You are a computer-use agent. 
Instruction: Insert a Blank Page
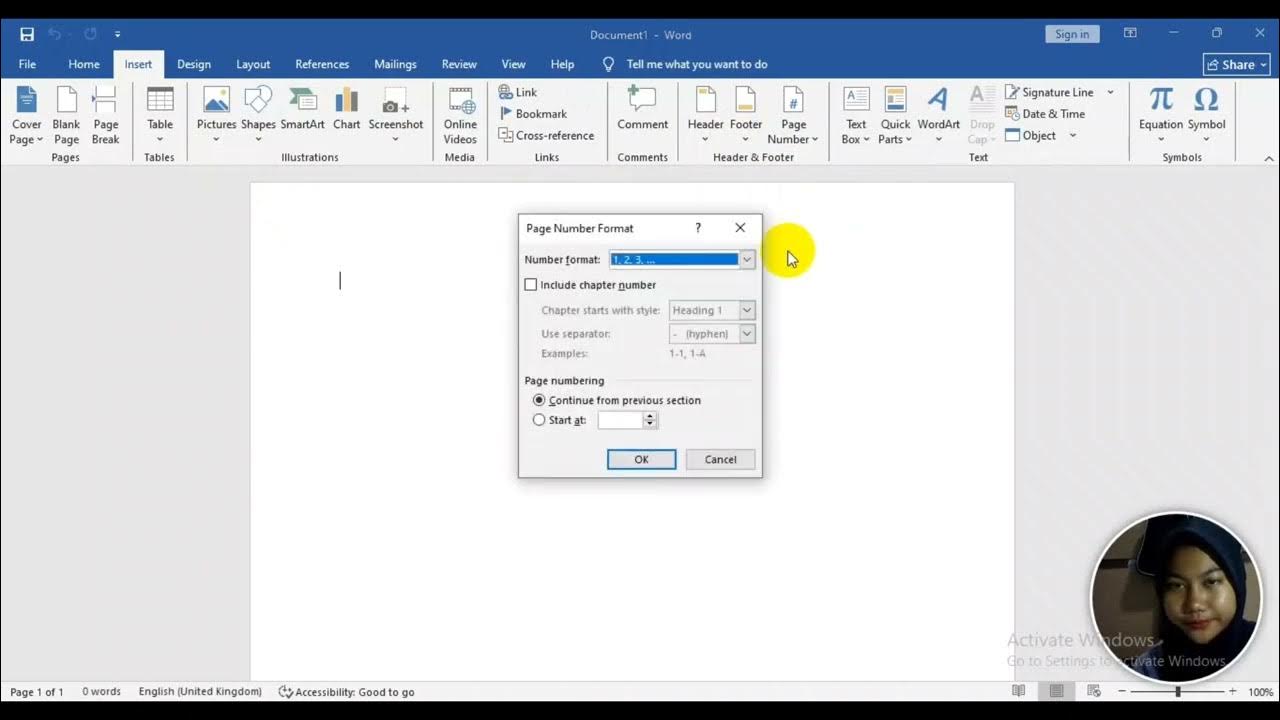[x=66, y=116]
